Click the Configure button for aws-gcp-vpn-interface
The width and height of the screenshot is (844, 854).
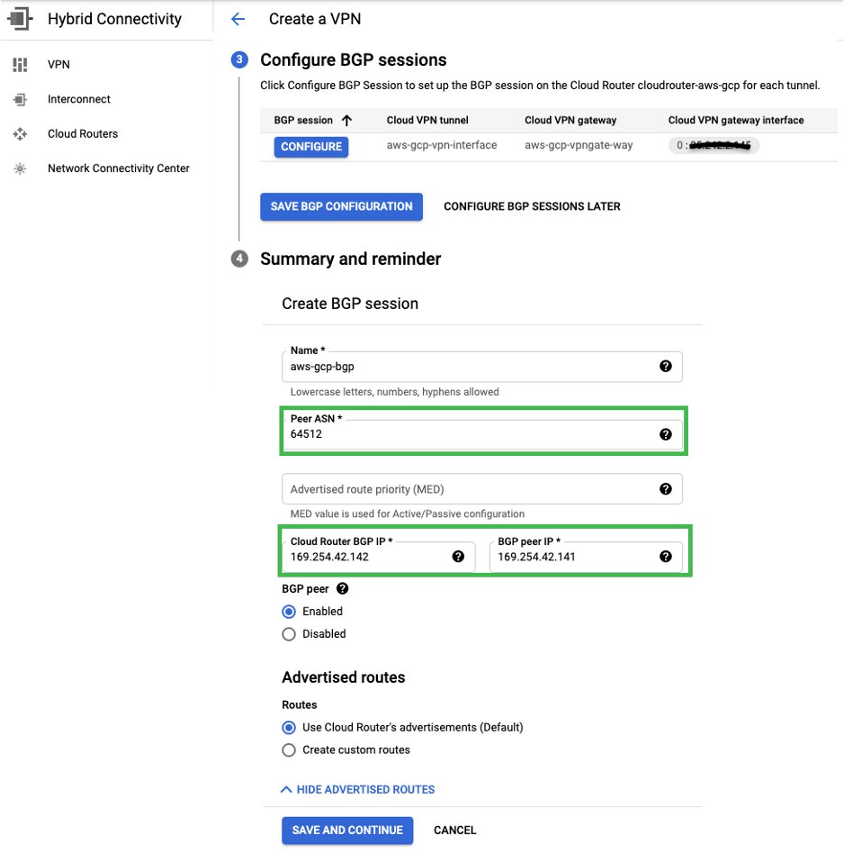tap(311, 146)
